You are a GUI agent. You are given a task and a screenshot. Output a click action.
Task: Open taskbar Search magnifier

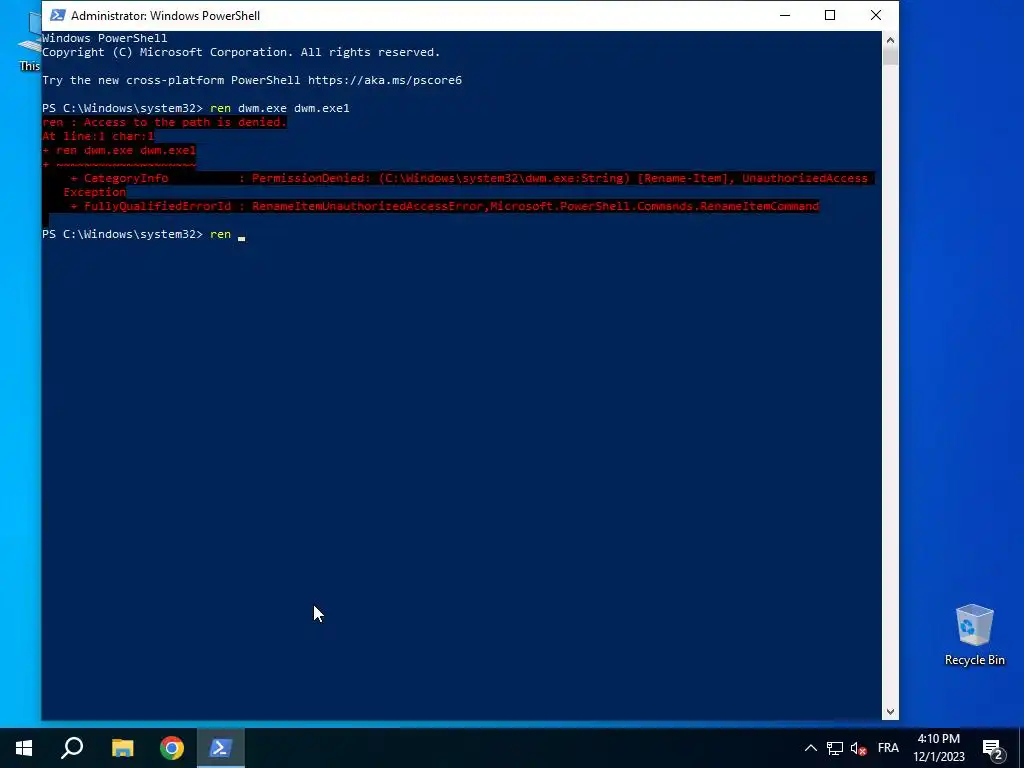tap(72, 748)
